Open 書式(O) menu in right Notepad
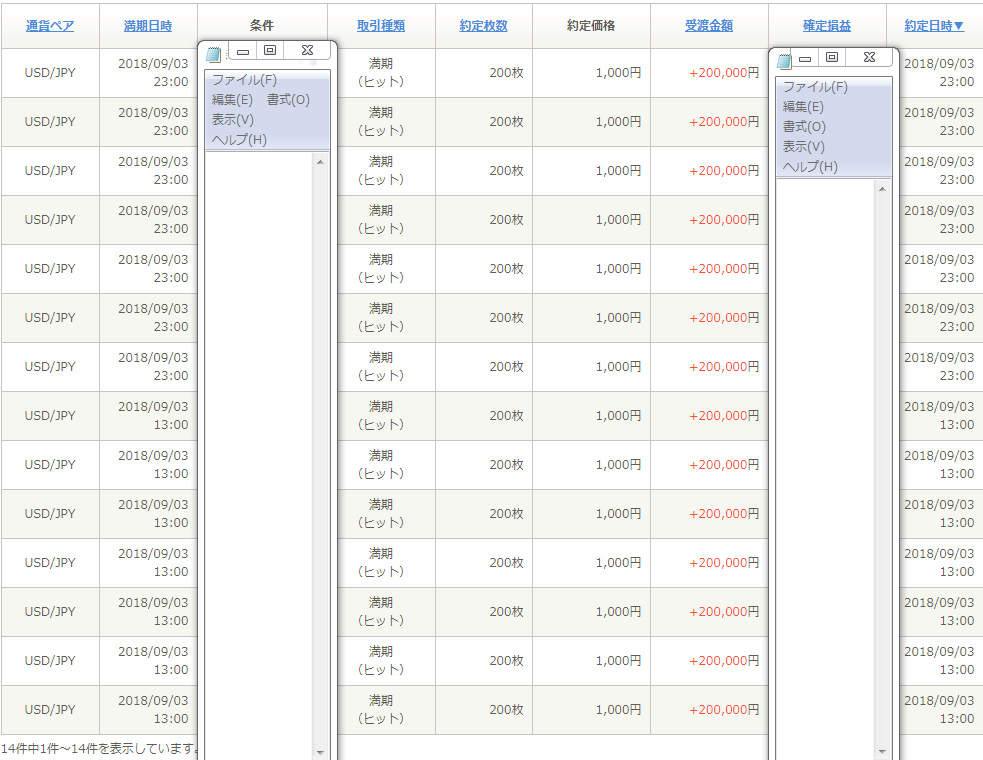The image size is (983, 760). coord(804,127)
